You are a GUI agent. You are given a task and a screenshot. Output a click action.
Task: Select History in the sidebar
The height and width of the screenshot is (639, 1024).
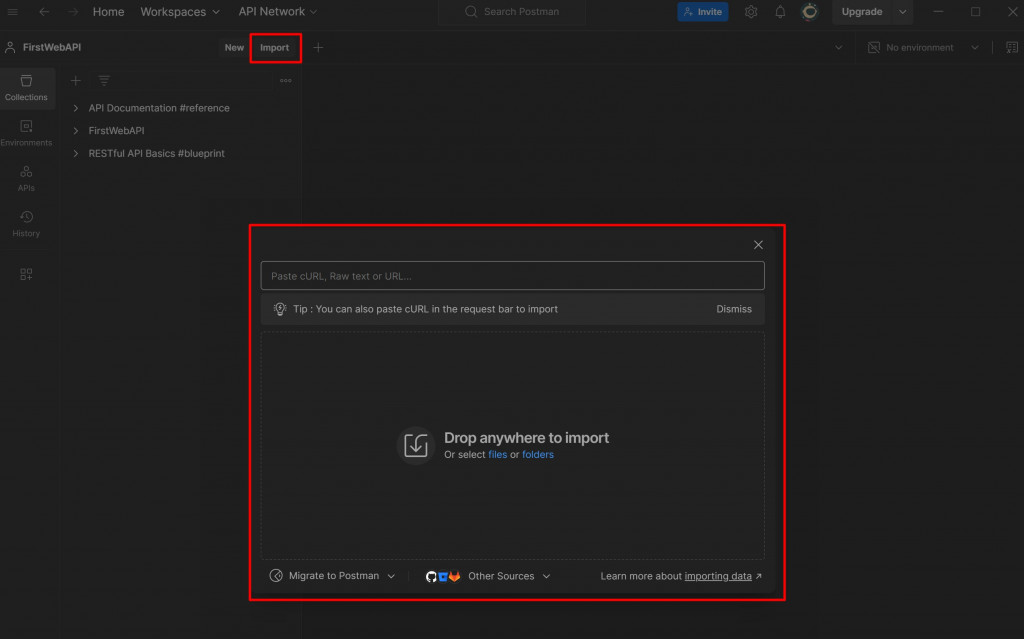pos(26,224)
